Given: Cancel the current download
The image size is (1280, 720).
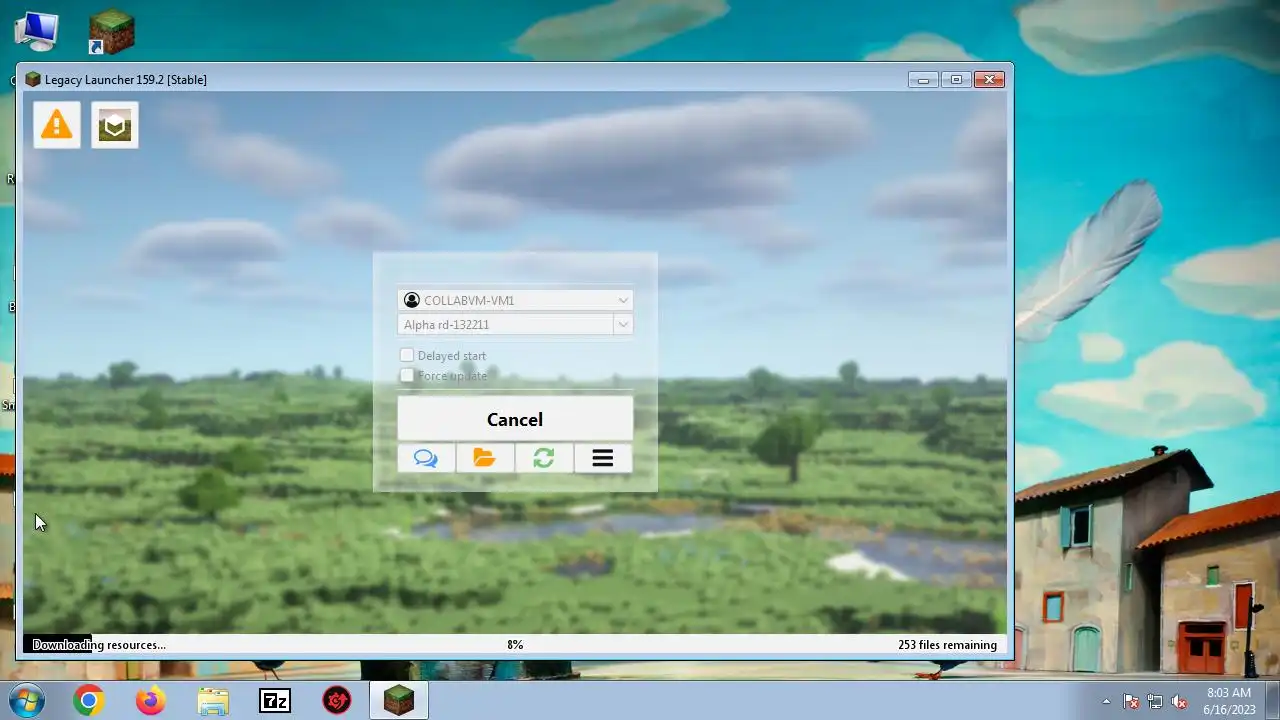Looking at the screenshot, I should coord(515,419).
